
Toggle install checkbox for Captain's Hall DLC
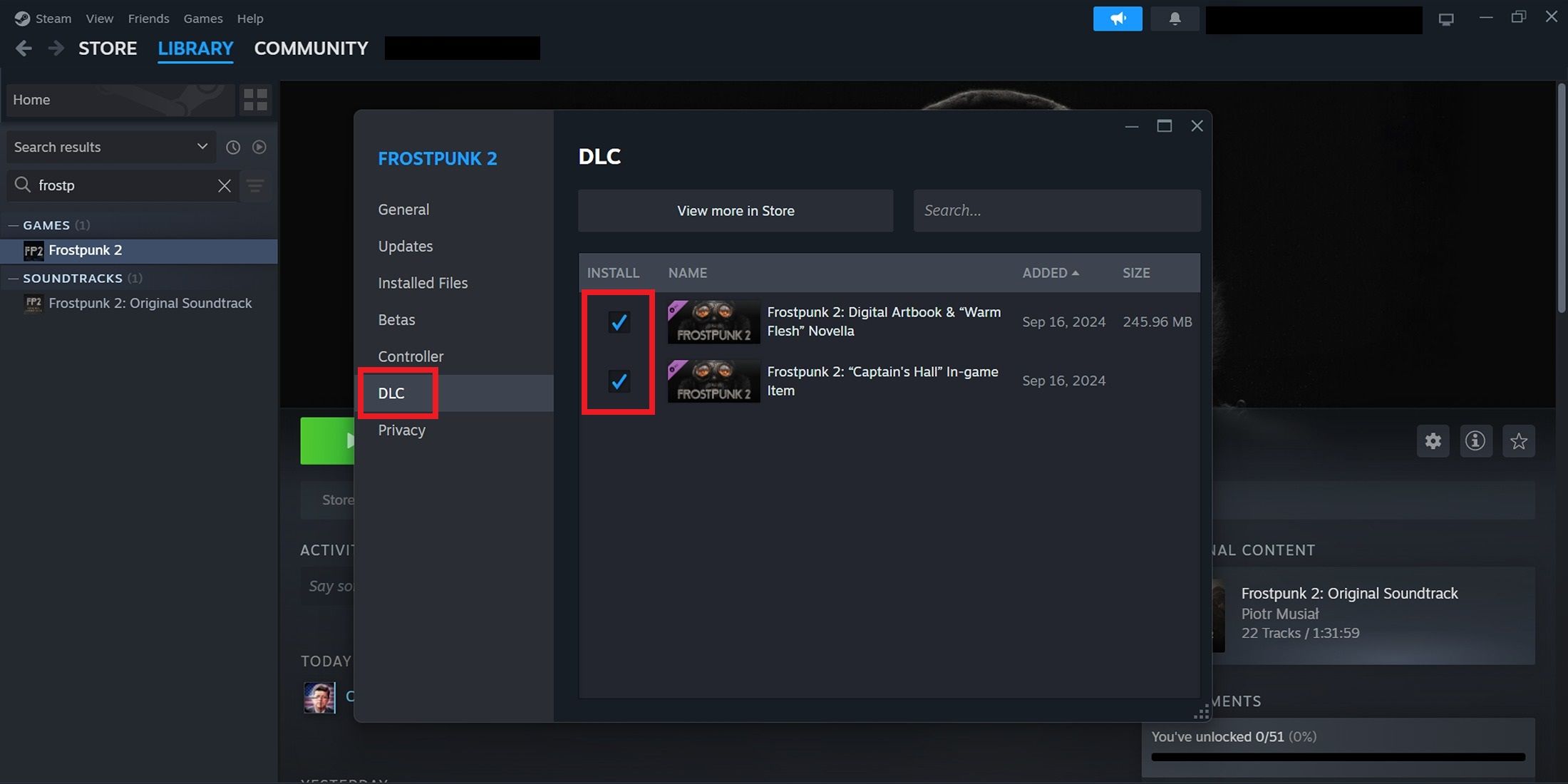coord(618,381)
